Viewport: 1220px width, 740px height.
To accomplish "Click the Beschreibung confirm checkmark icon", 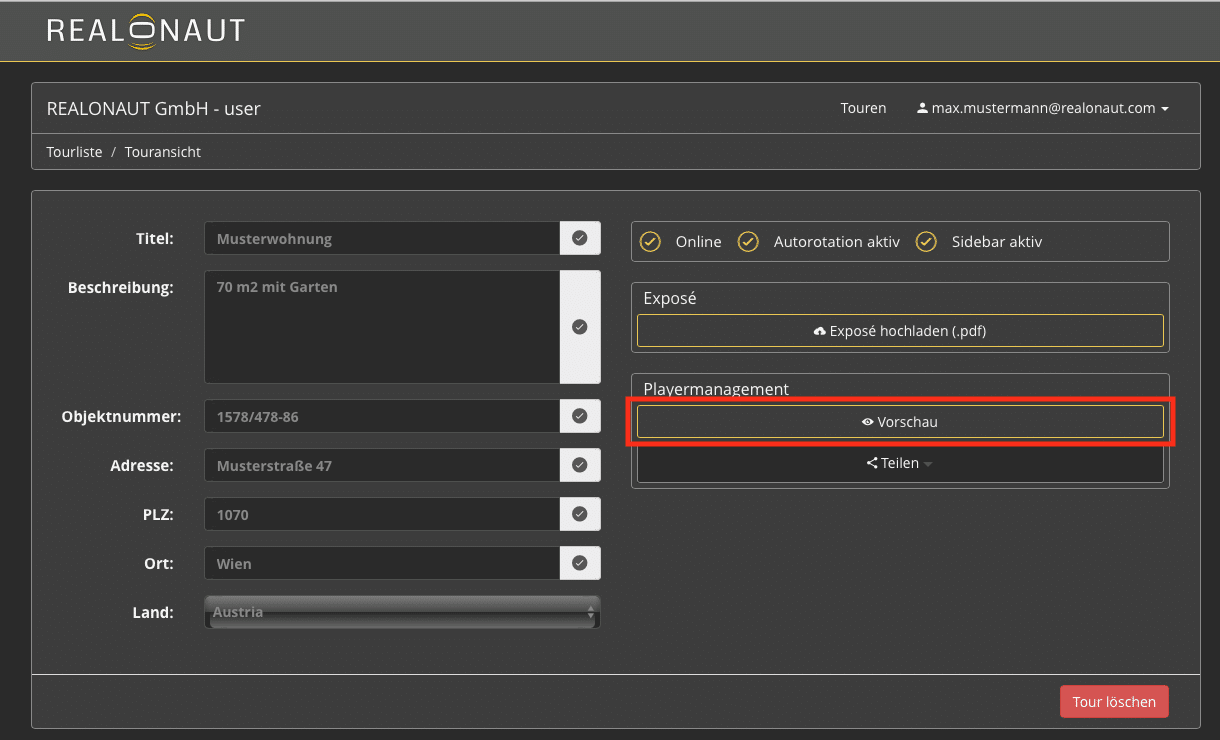I will 580,327.
